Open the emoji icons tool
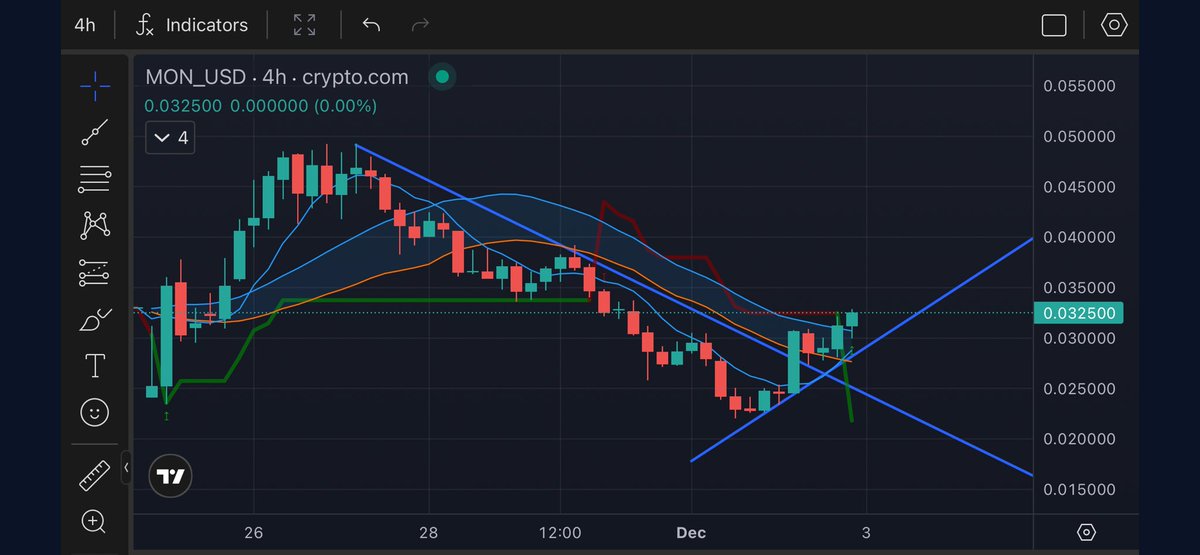 [x=95, y=412]
